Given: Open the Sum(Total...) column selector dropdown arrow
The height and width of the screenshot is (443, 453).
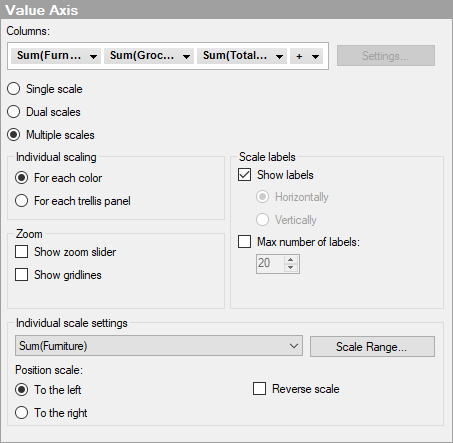Looking at the screenshot, I should pos(279,56).
